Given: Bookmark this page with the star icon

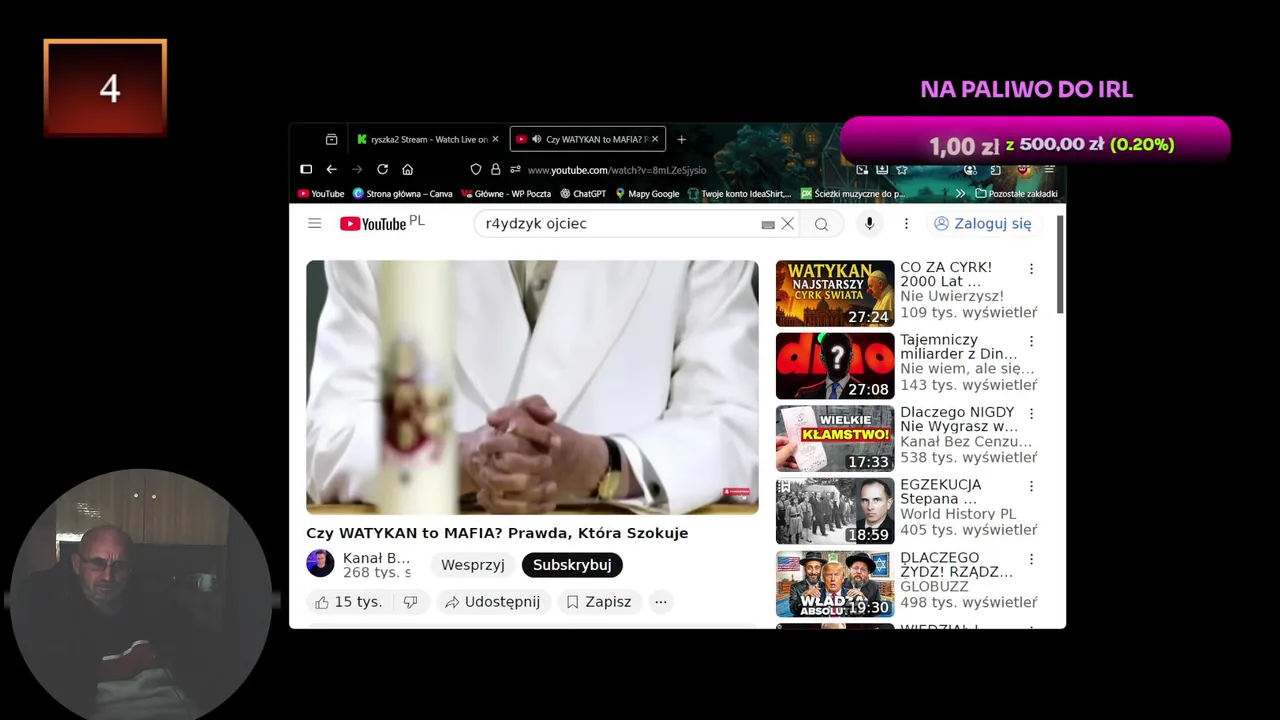Looking at the screenshot, I should pos(902,170).
